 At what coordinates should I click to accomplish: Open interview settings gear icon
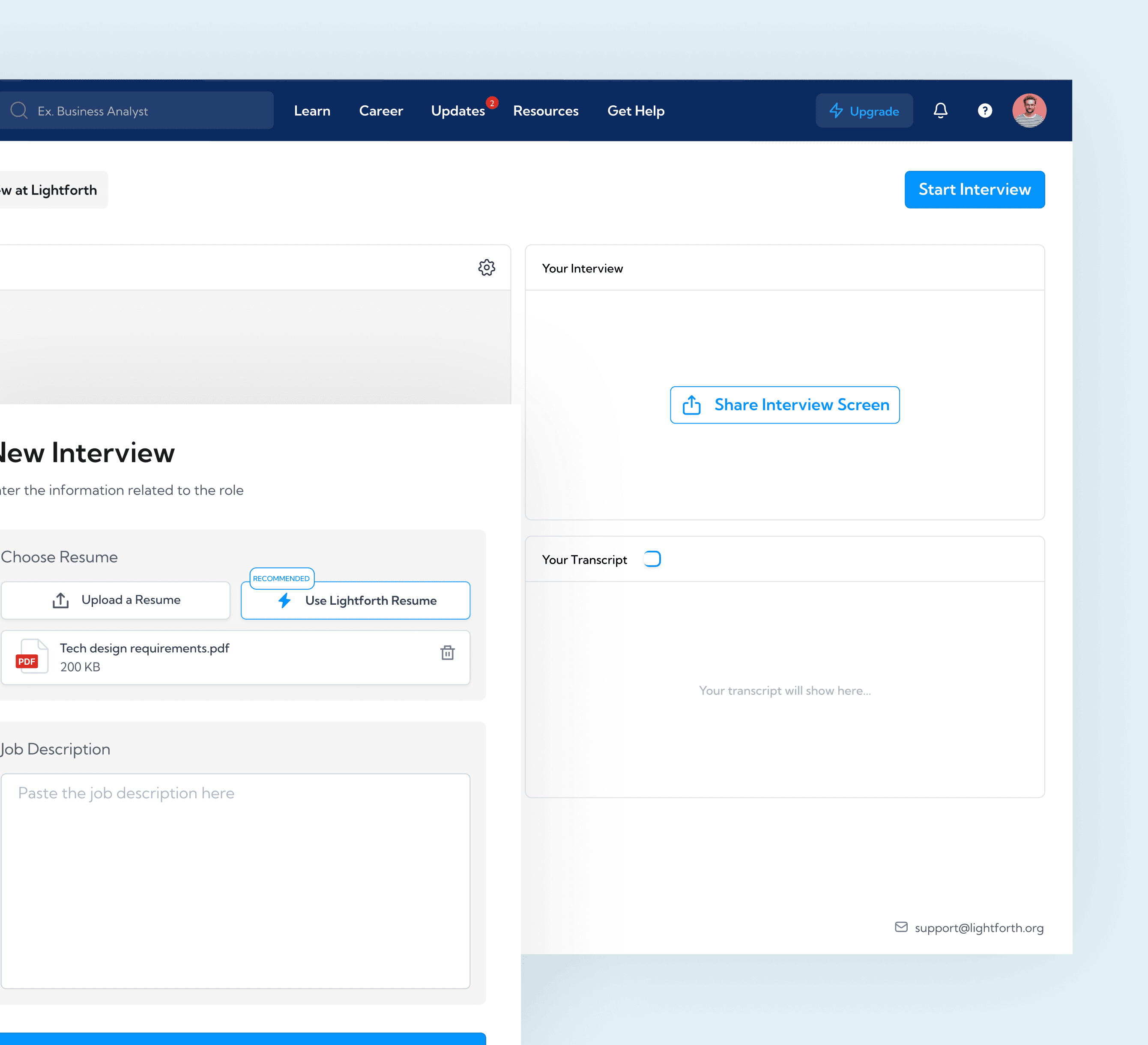(x=486, y=268)
